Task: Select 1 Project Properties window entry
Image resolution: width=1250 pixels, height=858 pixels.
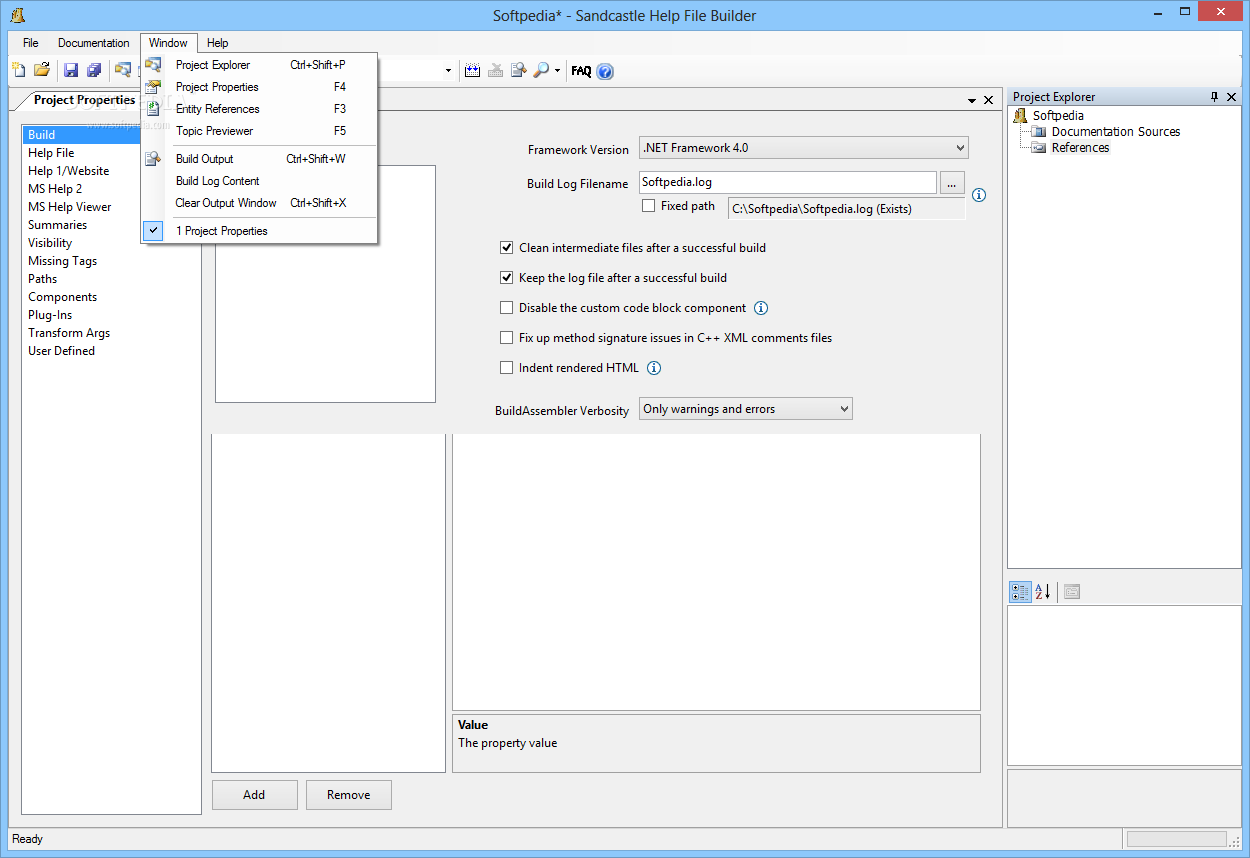Action: (260, 231)
